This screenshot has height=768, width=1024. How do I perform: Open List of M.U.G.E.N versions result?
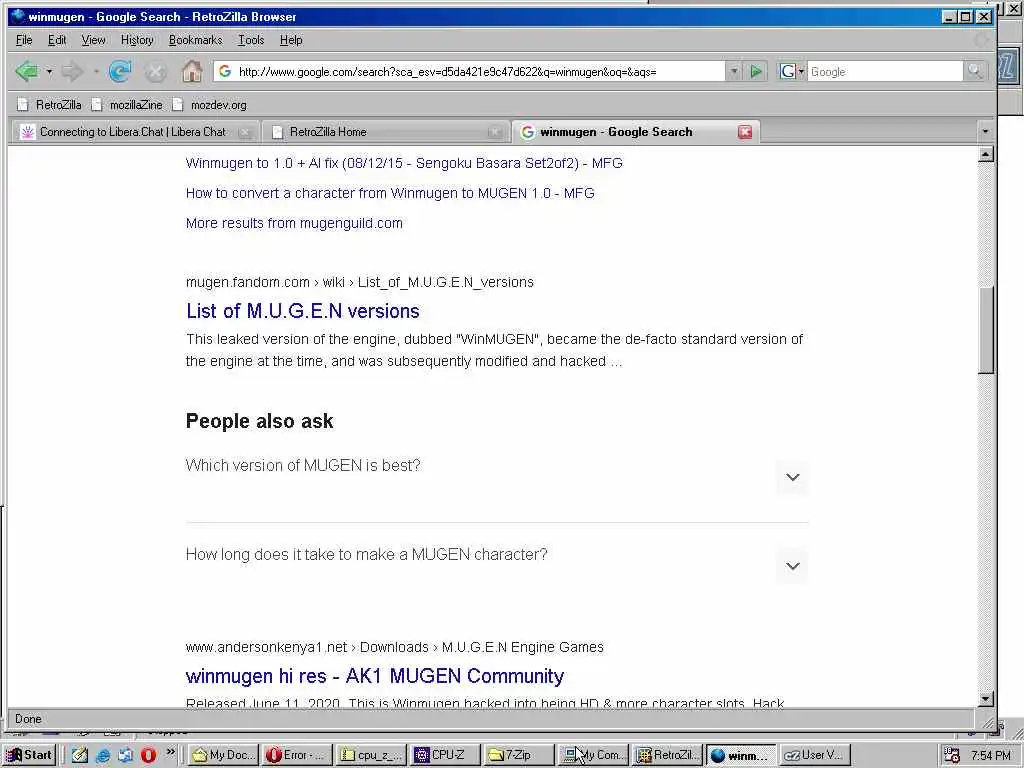click(302, 311)
